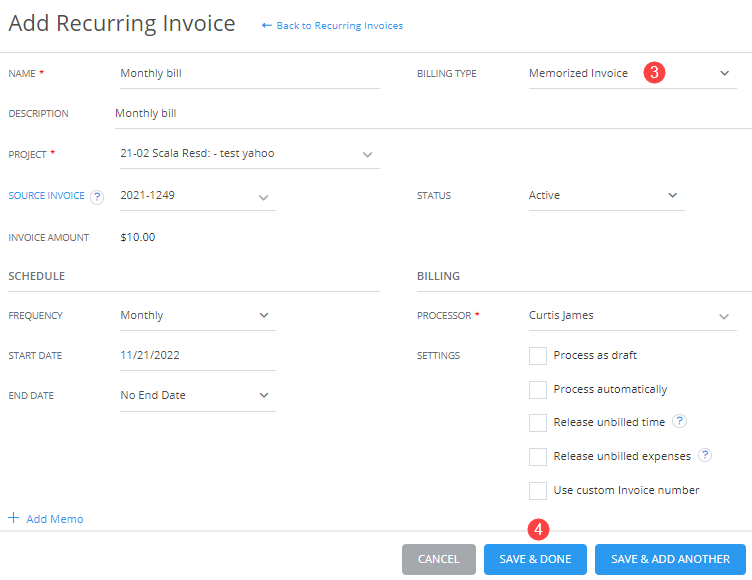Click the Billing section heading
Viewport: 752px width, 580px height.
pos(438,276)
